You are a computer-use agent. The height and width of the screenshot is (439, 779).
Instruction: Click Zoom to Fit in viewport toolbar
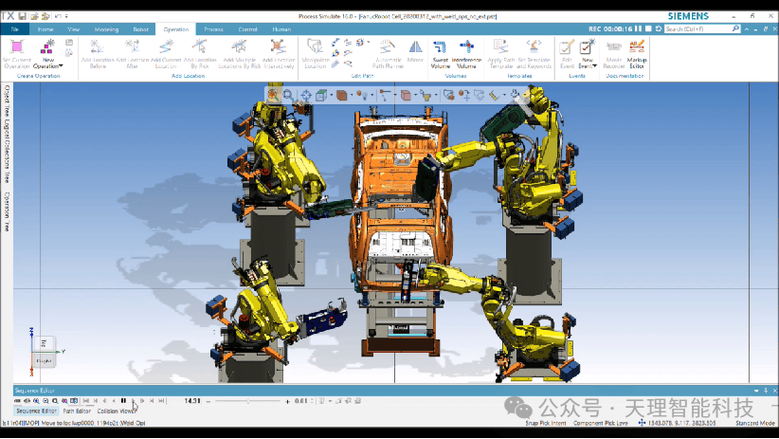tap(273, 95)
